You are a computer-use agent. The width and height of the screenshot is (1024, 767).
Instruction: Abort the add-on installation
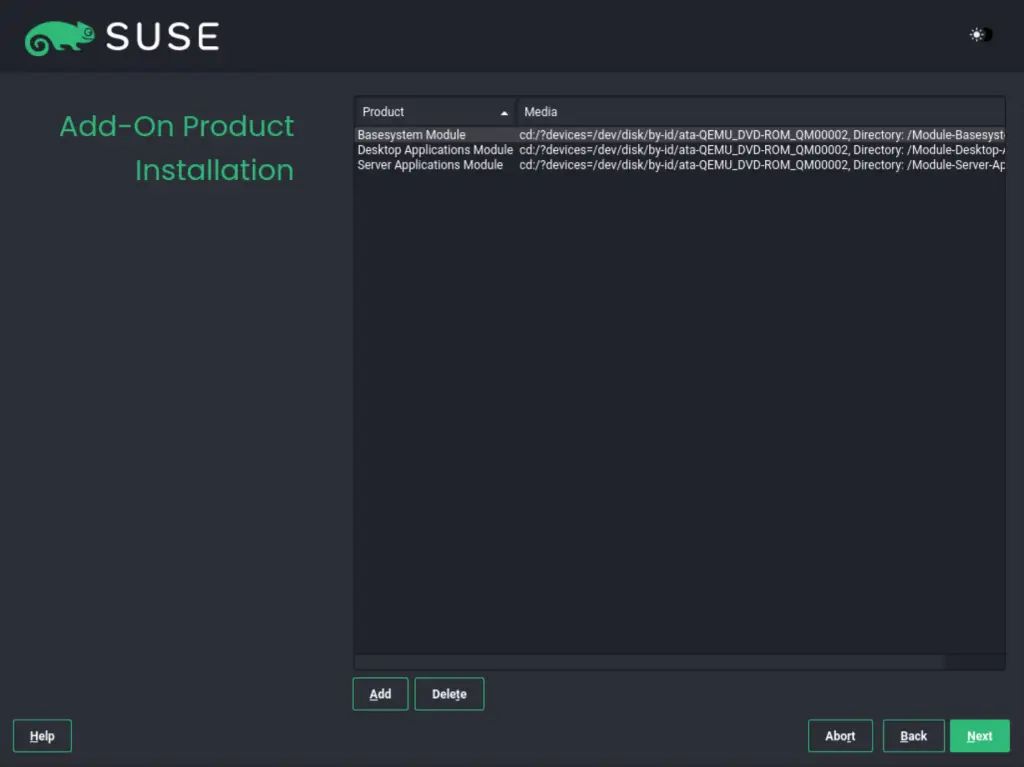tap(840, 735)
